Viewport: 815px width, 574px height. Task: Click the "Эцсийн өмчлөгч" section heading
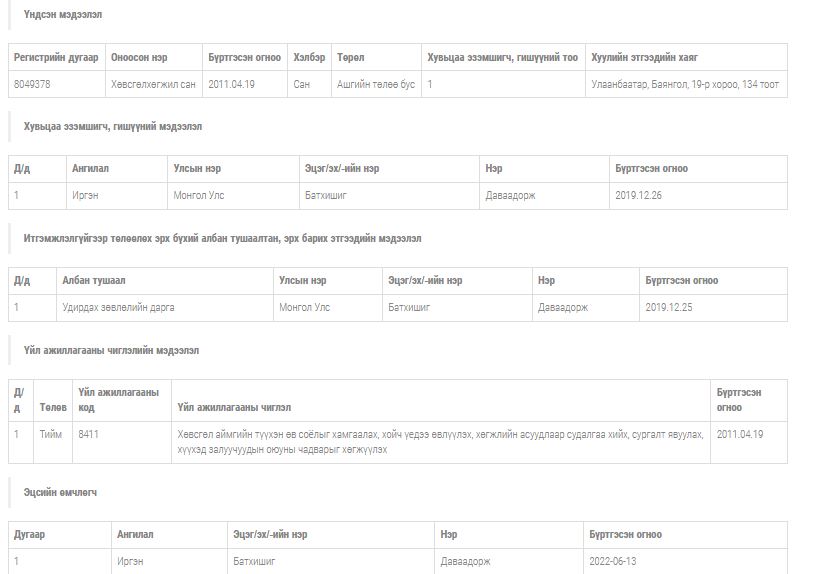tap(60, 493)
